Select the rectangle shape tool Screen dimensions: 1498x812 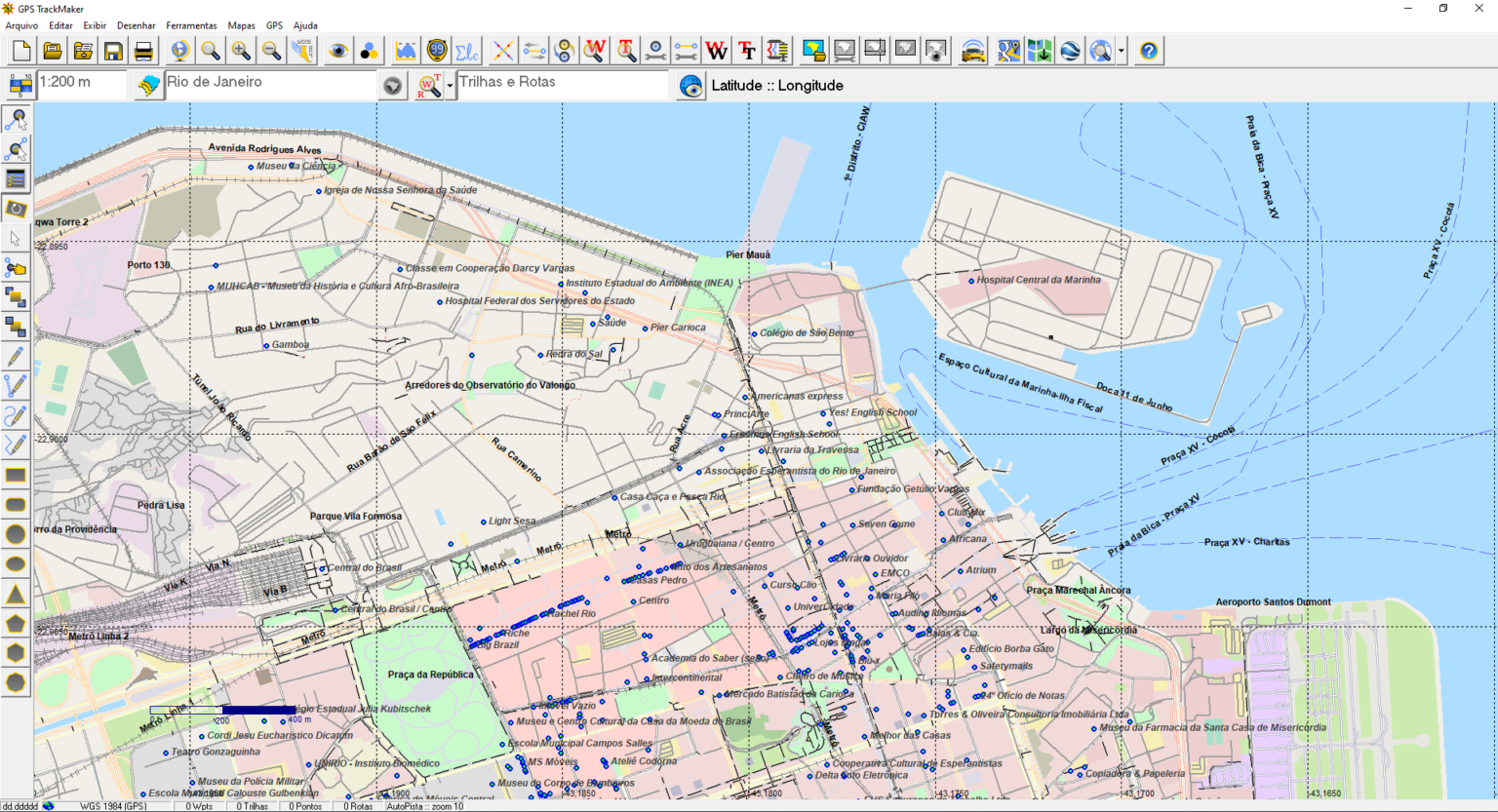[x=16, y=476]
